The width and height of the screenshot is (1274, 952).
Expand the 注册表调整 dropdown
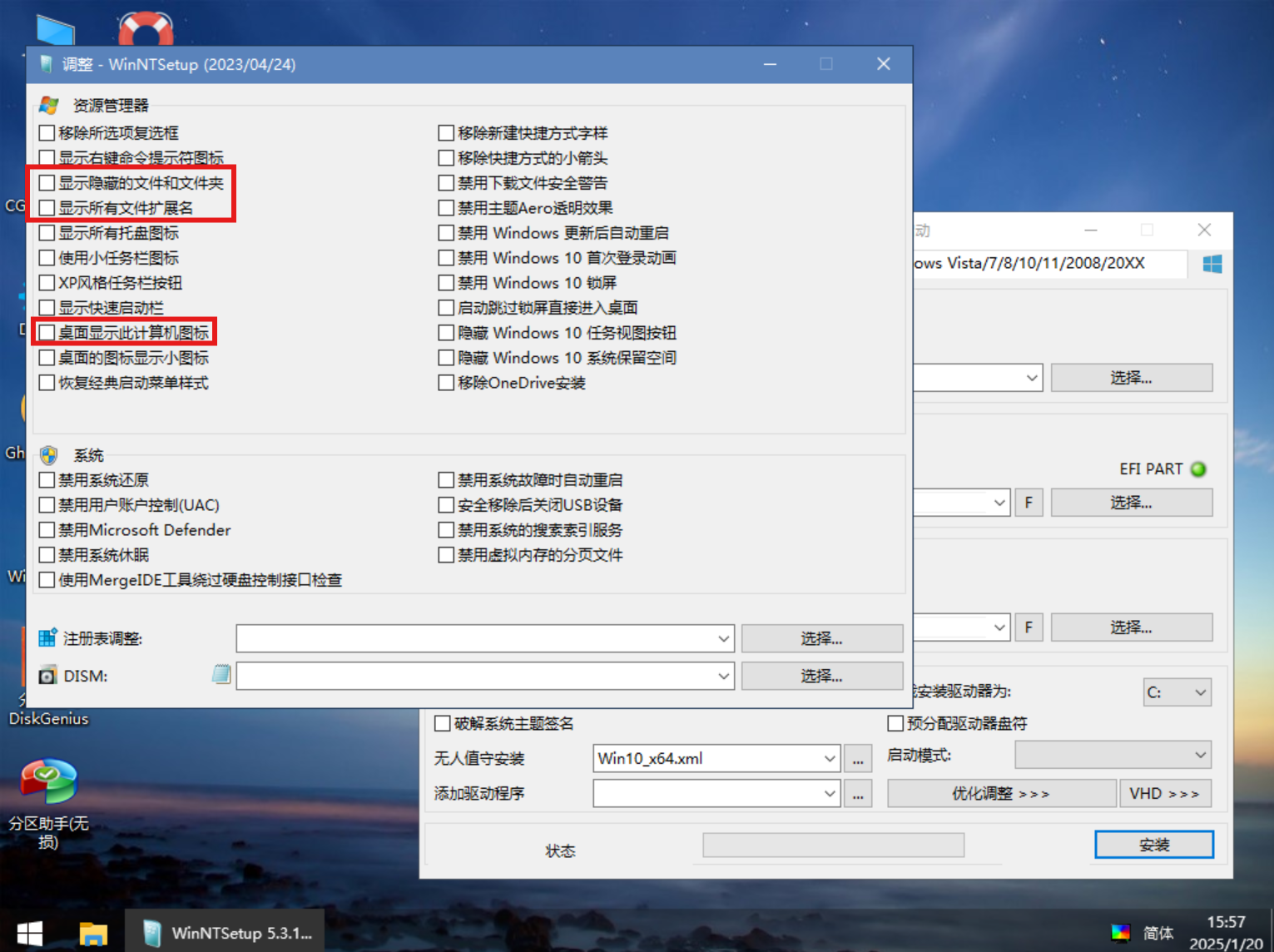[723, 638]
